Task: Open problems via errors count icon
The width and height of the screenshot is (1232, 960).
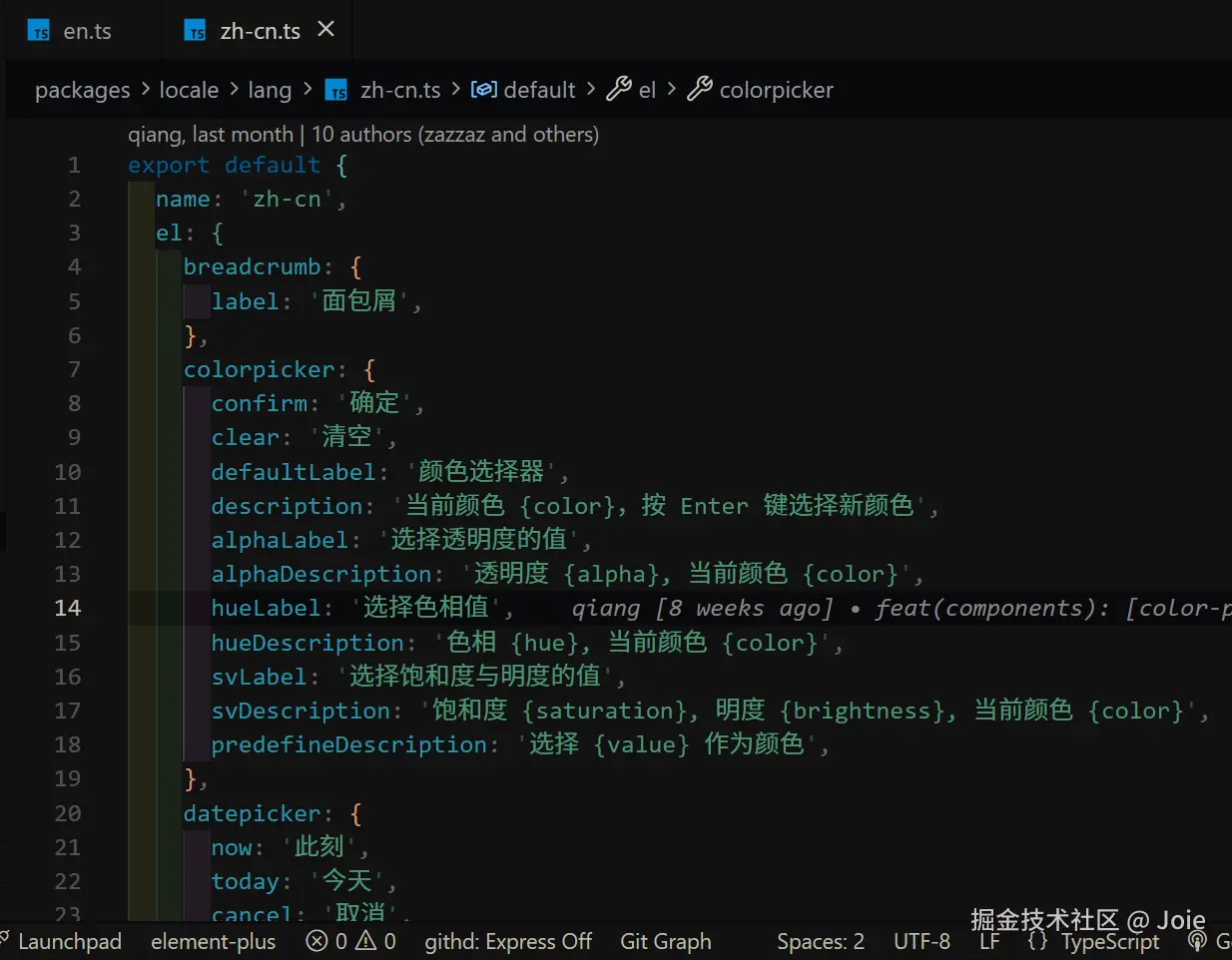Action: (x=316, y=941)
